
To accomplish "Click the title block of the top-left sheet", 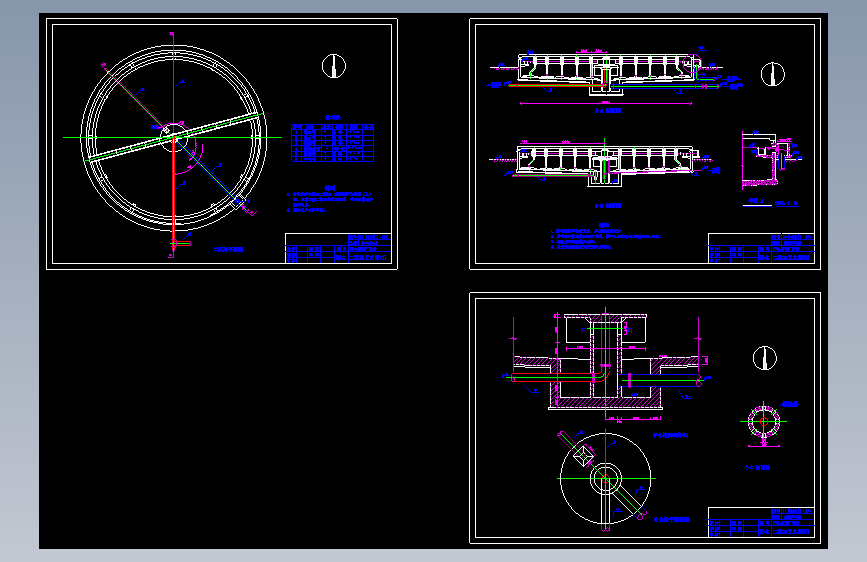I will [x=338, y=248].
